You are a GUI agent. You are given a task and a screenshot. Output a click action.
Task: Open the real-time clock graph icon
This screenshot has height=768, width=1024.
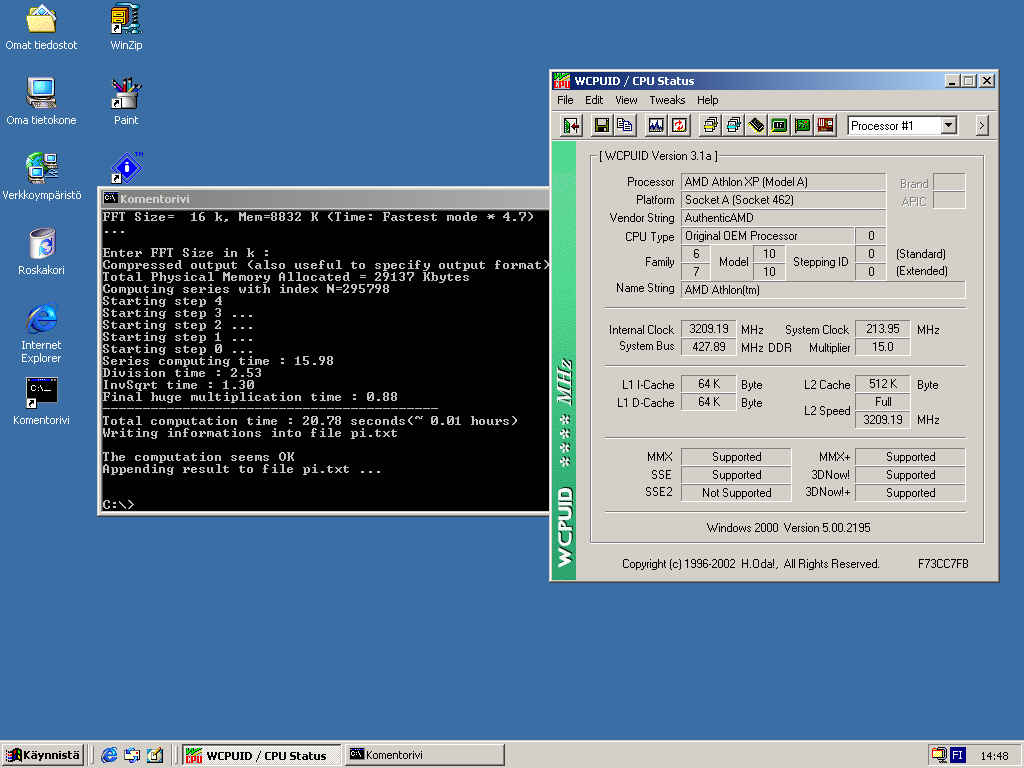coord(656,125)
